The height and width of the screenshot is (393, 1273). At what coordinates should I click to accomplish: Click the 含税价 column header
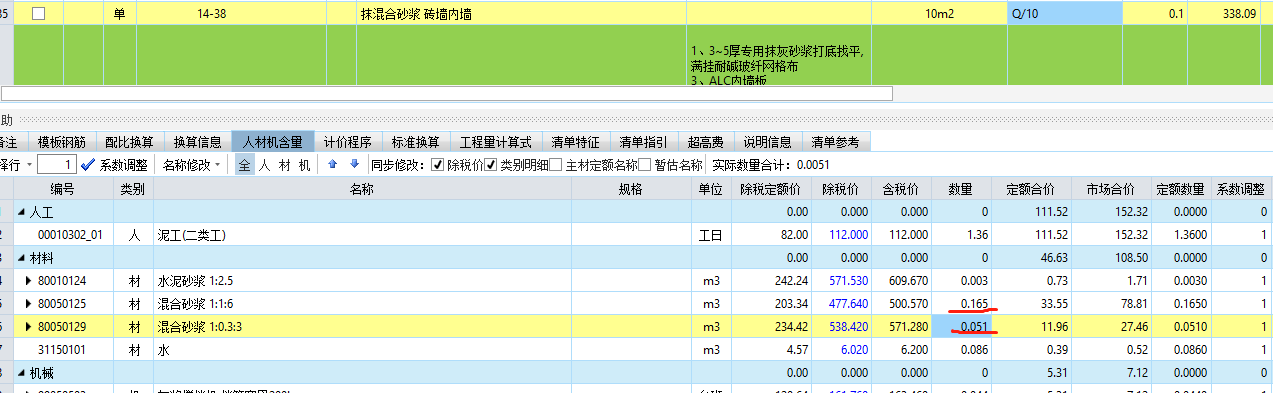pyautogui.click(x=901, y=189)
